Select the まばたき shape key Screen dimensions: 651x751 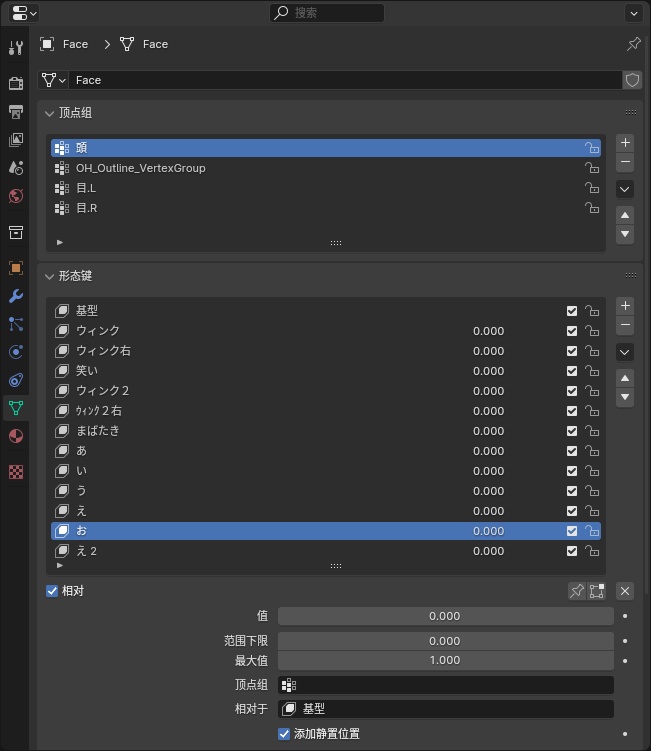click(326, 431)
